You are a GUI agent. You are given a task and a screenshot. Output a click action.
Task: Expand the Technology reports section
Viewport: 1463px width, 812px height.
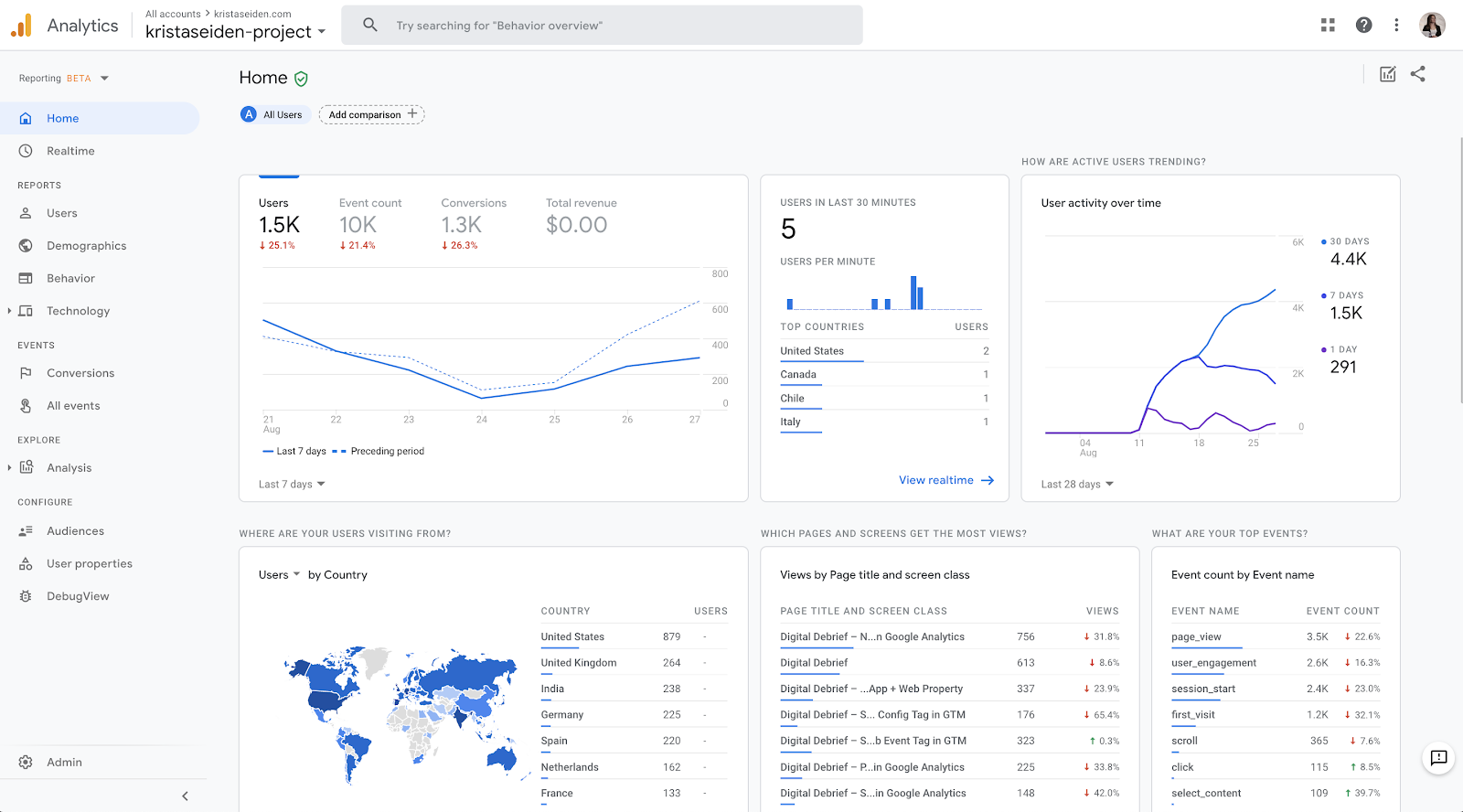(9, 311)
